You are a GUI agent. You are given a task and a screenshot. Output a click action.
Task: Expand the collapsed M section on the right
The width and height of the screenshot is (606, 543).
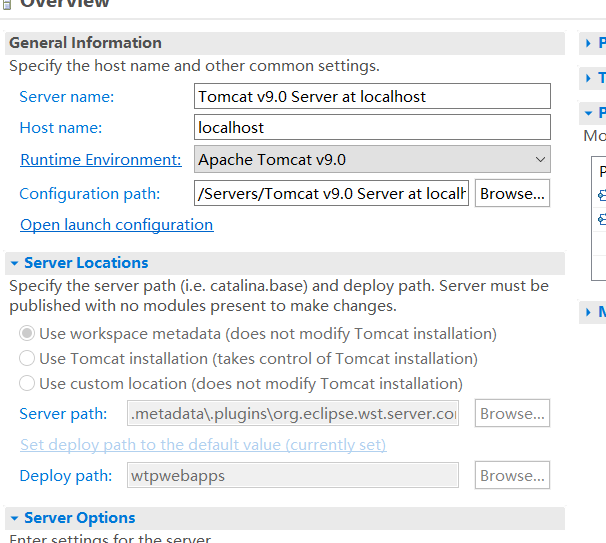pyautogui.click(x=588, y=312)
